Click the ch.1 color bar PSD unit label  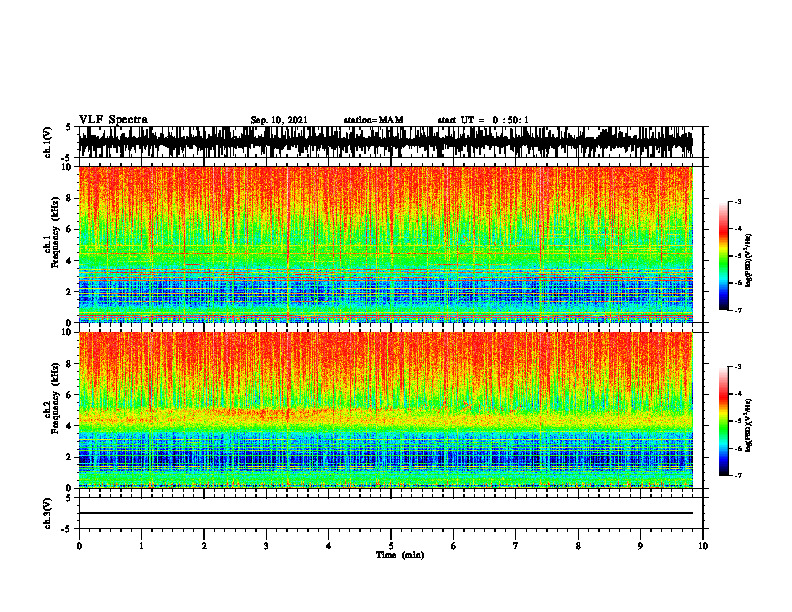pos(749,261)
